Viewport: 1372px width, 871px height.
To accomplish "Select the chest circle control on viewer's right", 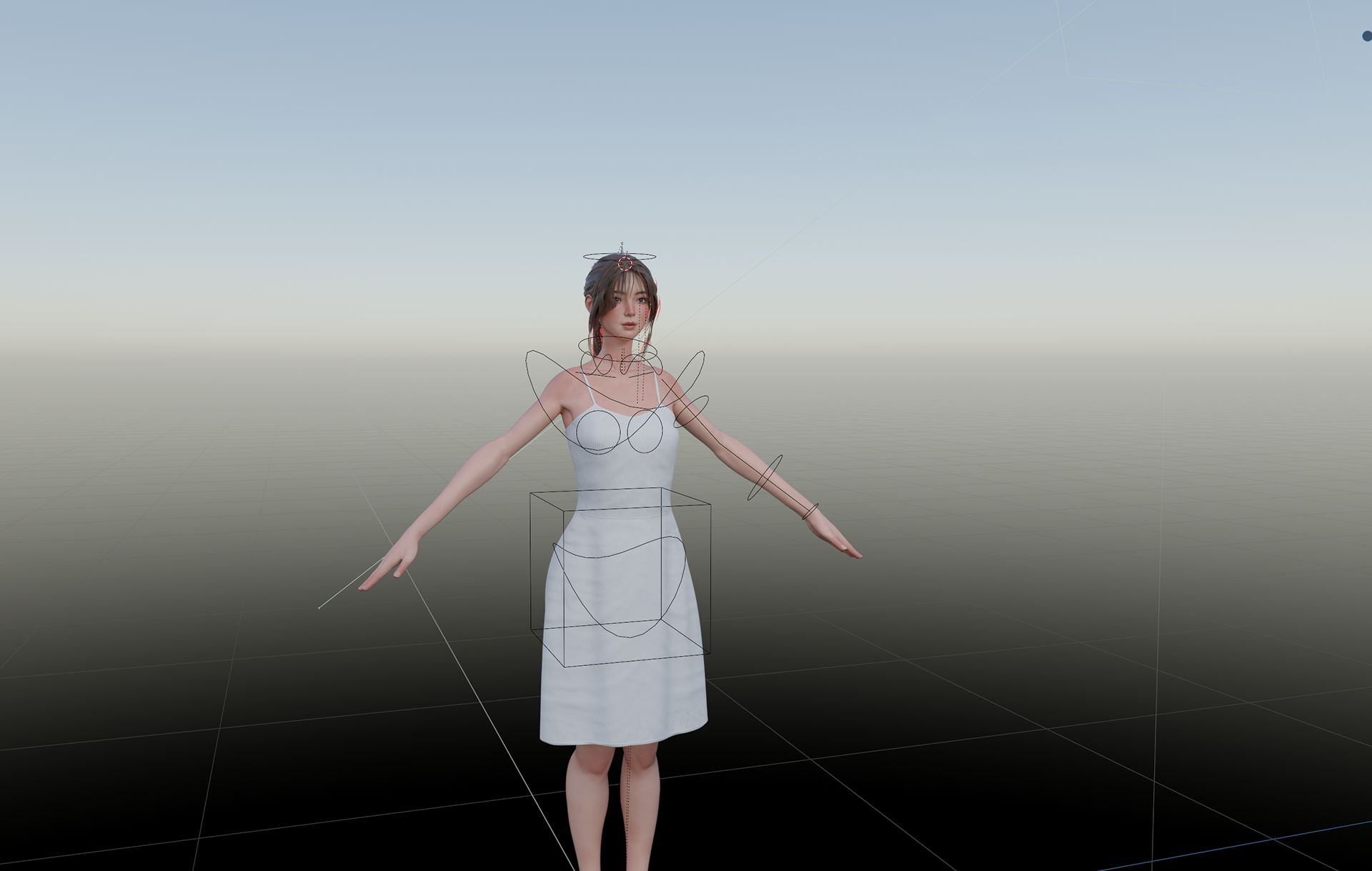I will coord(645,431).
